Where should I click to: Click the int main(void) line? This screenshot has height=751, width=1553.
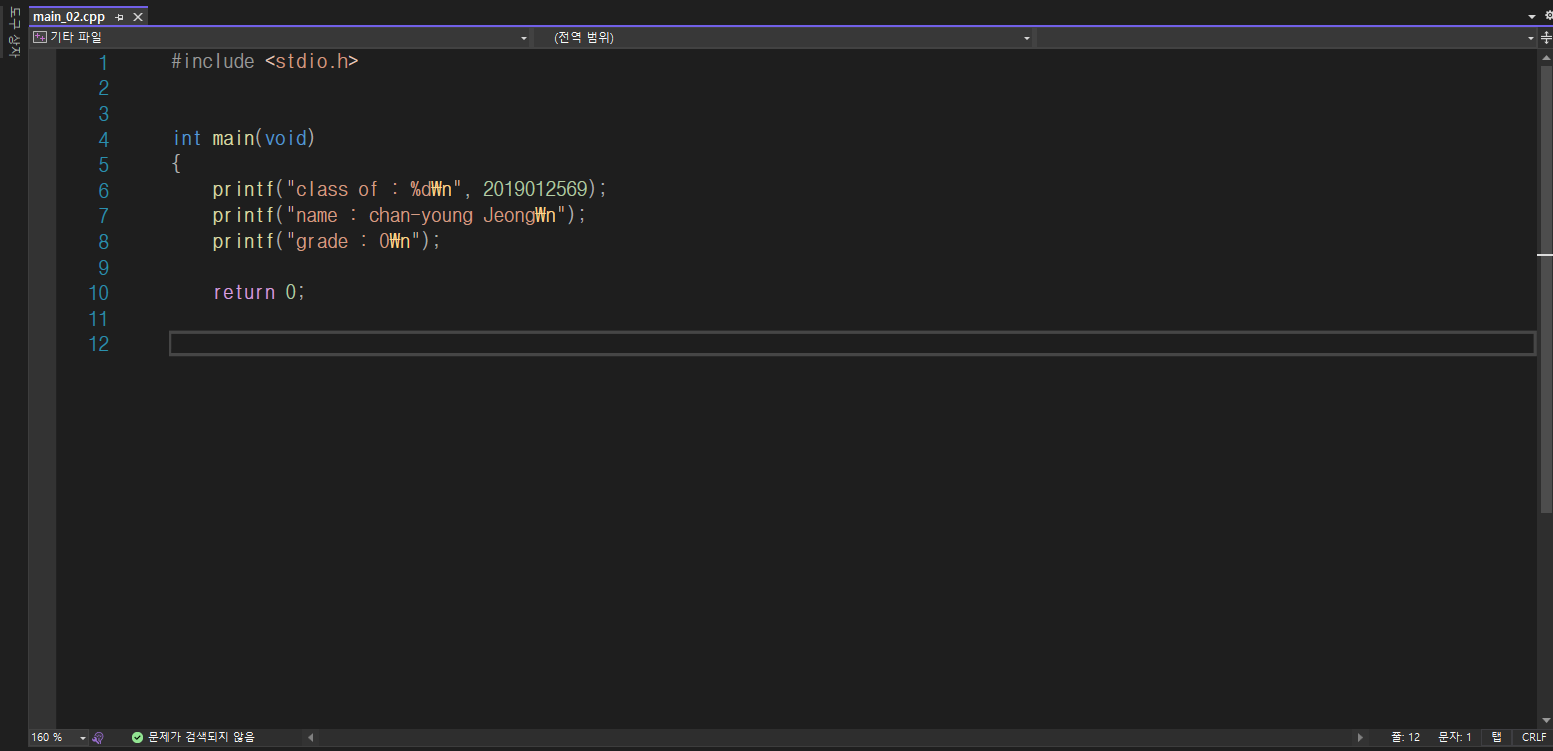click(244, 138)
